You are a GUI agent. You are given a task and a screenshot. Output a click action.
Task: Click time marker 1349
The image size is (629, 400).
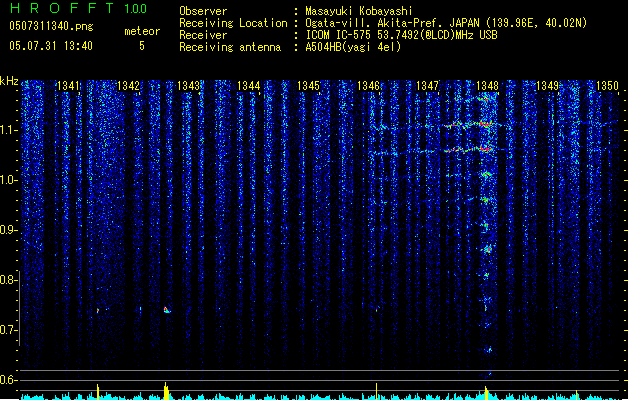click(x=547, y=86)
